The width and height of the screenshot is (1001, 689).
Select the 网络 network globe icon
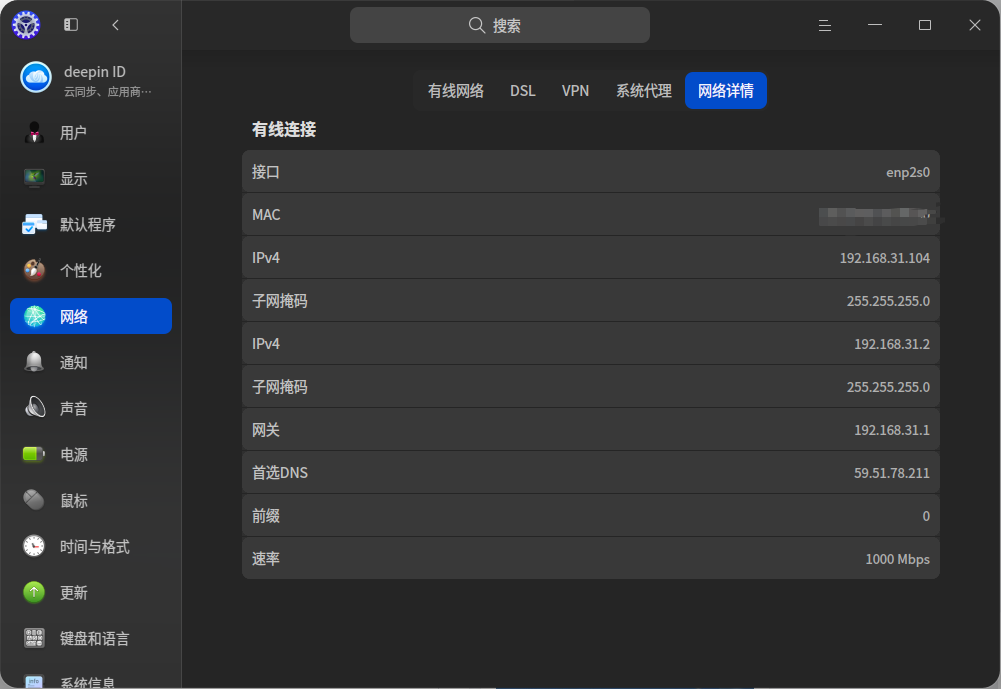[34, 316]
